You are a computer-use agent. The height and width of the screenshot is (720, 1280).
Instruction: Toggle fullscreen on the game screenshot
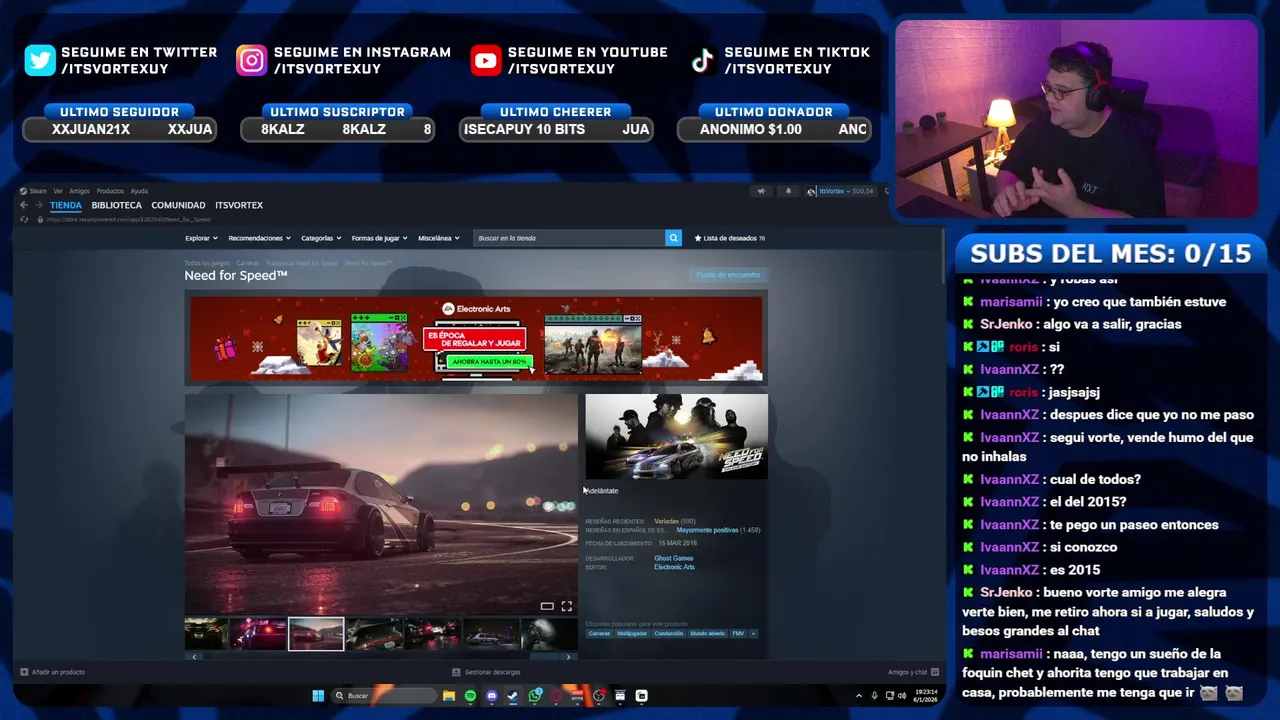[566, 606]
